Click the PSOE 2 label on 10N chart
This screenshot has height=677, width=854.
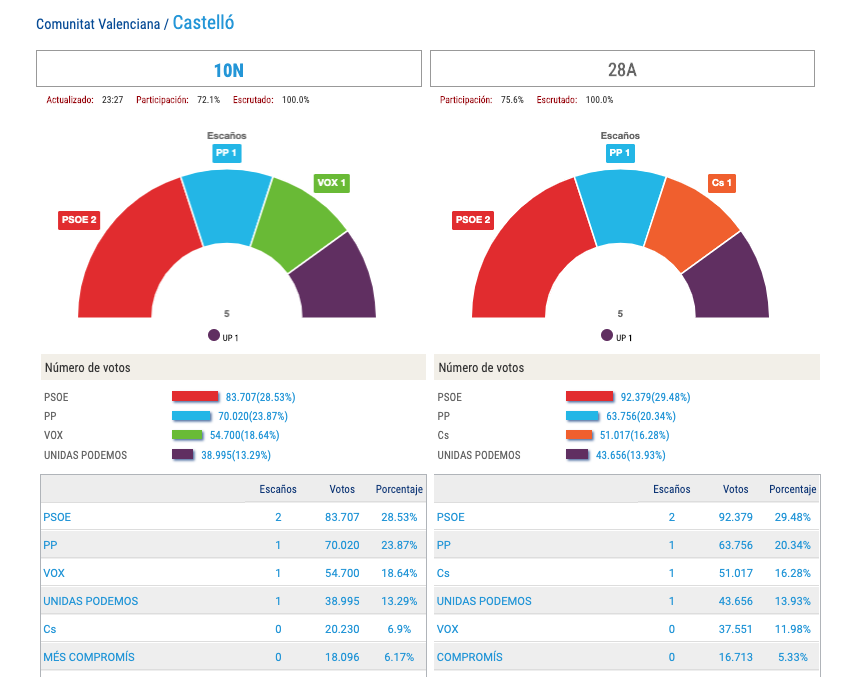(x=79, y=220)
